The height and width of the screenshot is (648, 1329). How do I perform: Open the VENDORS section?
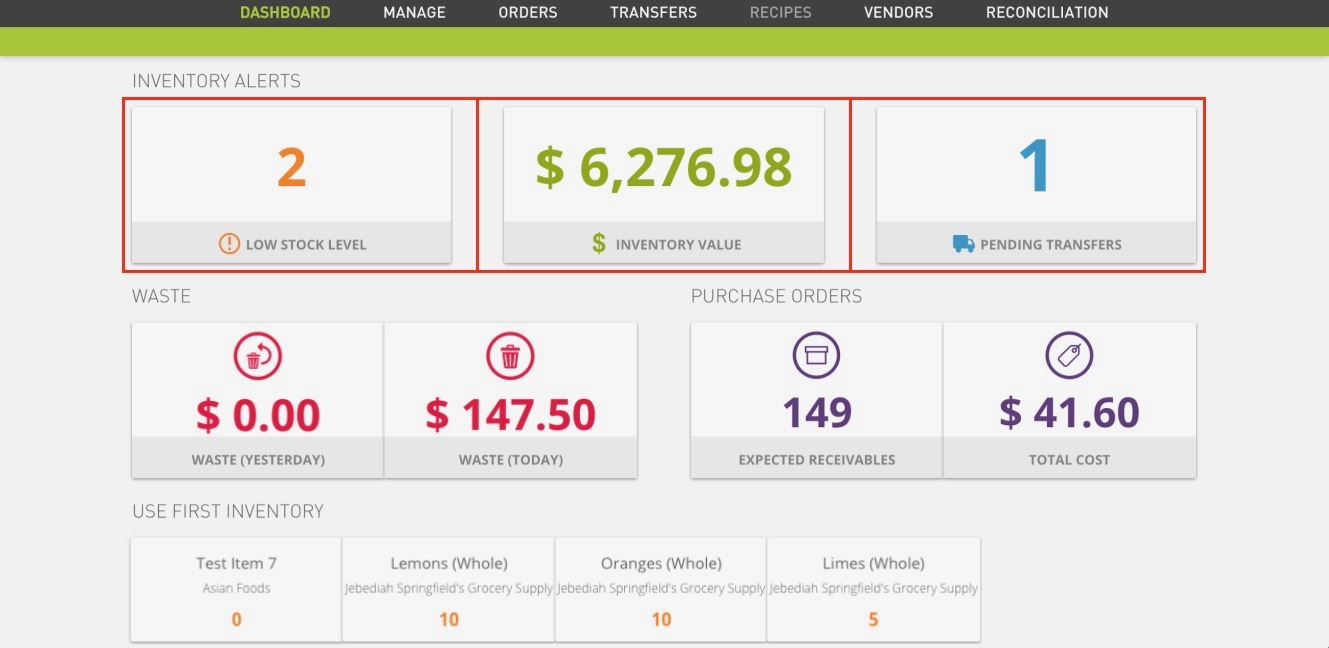[898, 12]
